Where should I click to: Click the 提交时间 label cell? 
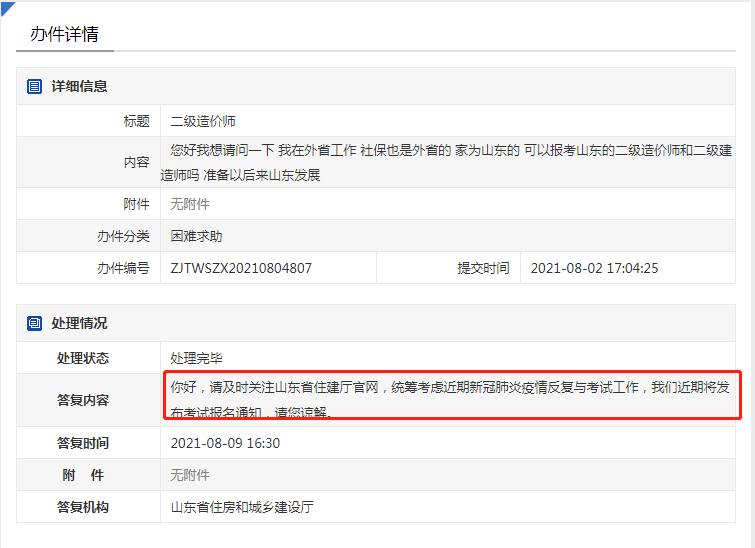[483, 268]
